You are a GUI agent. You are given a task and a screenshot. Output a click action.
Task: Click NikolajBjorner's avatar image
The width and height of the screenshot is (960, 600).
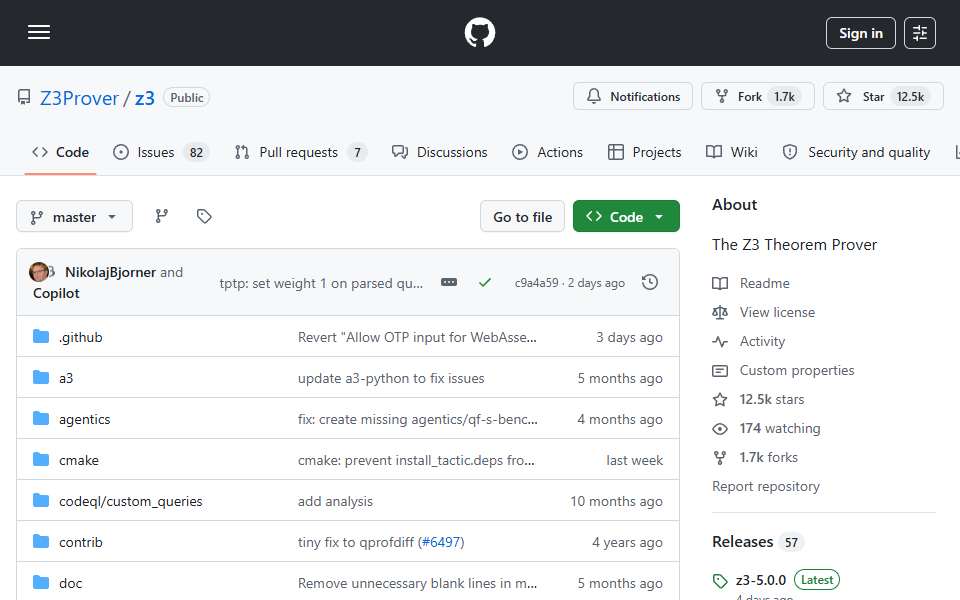point(39,272)
